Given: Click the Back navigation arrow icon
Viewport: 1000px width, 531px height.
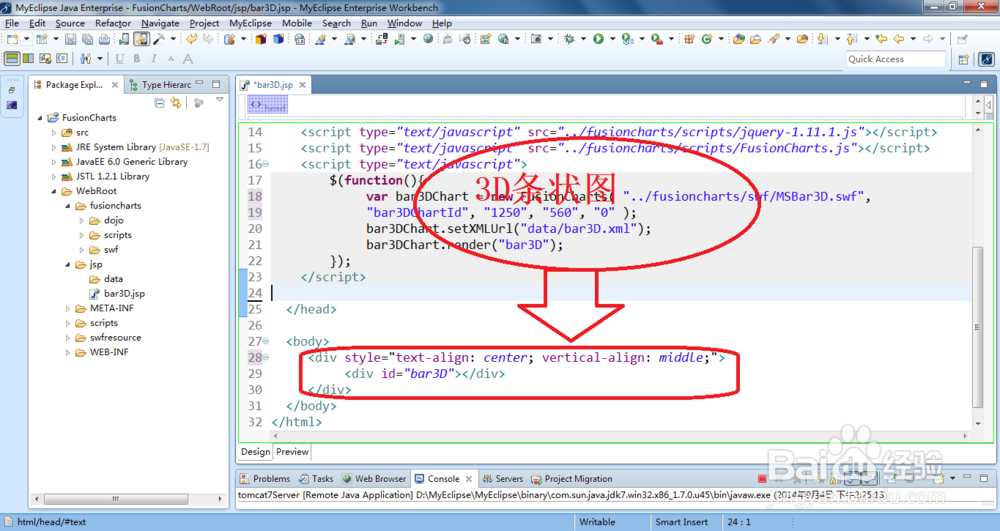Looking at the screenshot, I should point(899,40).
